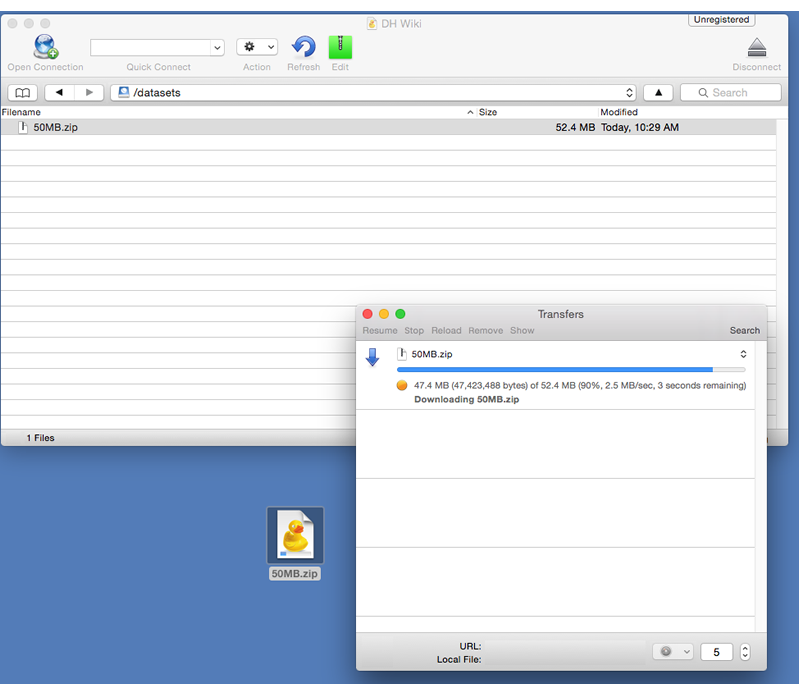This screenshot has width=799, height=695.
Task: Open the Action gear dropdown menu
Action: pyautogui.click(x=257, y=47)
